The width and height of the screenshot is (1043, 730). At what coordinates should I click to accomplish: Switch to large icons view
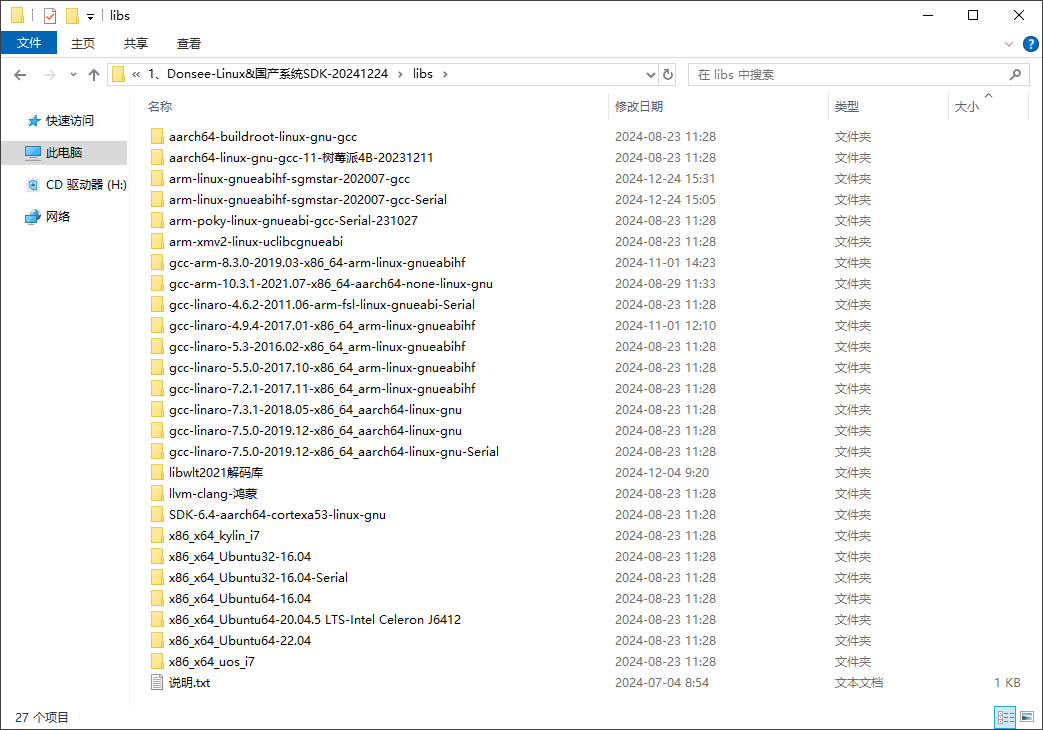tap(1026, 717)
